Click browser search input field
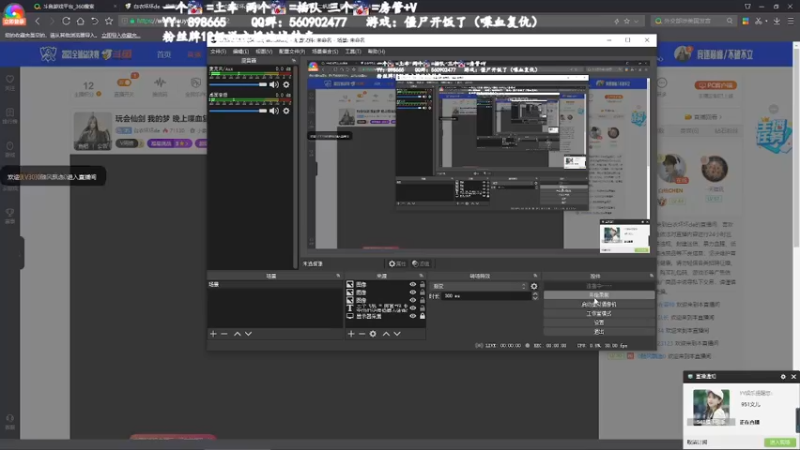 click(693, 21)
